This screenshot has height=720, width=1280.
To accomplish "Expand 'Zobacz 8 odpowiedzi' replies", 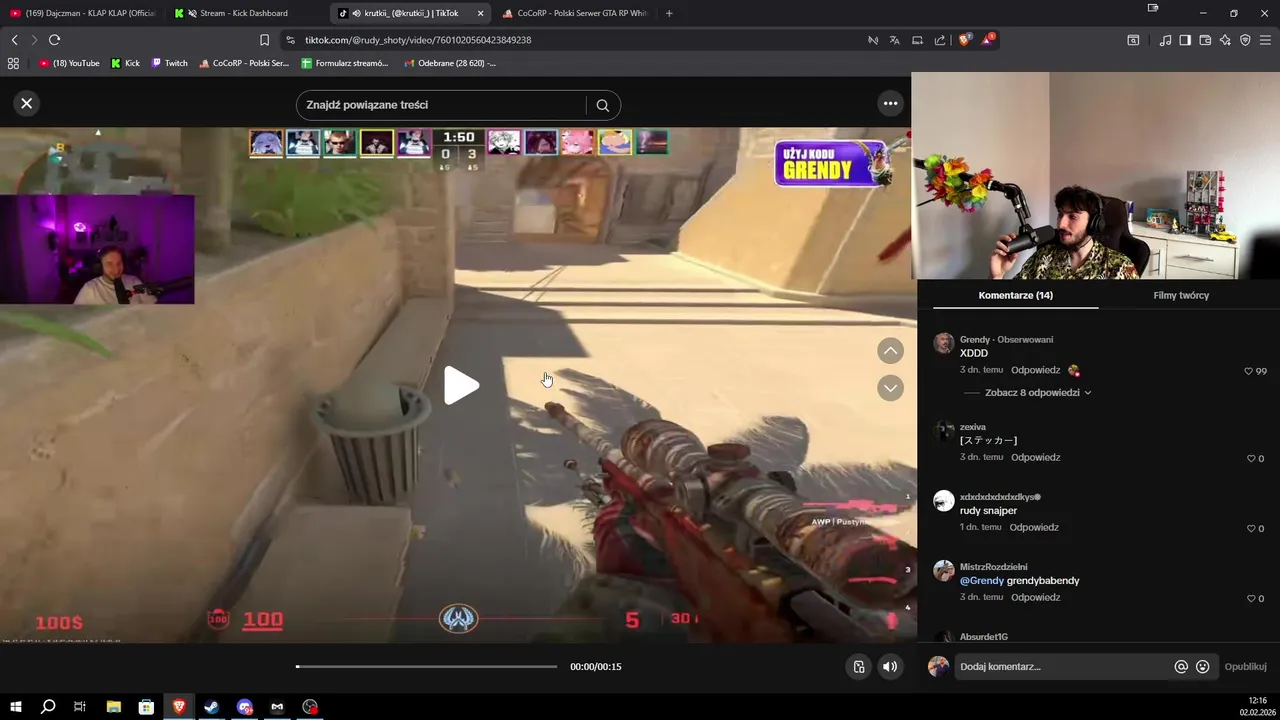I will point(1037,393).
